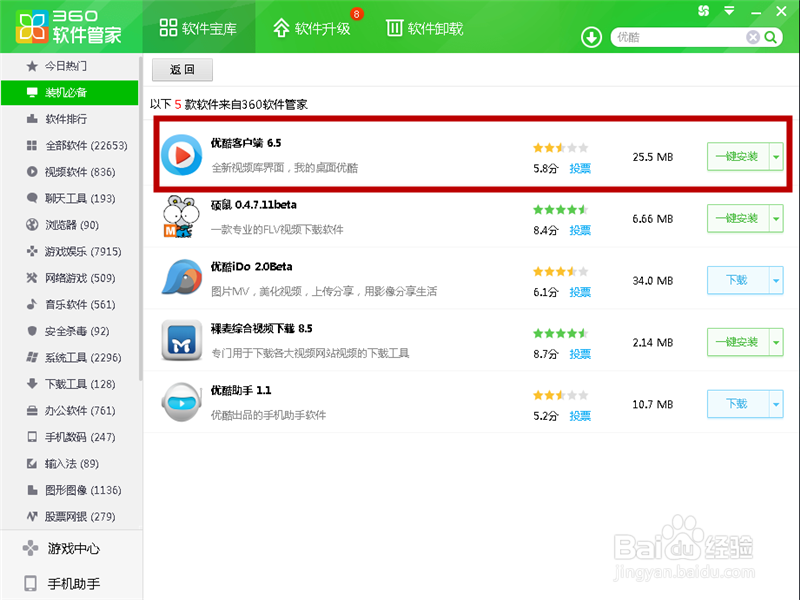
Task: Select the 今日热门 category in the sidebar
Action: click(60, 68)
